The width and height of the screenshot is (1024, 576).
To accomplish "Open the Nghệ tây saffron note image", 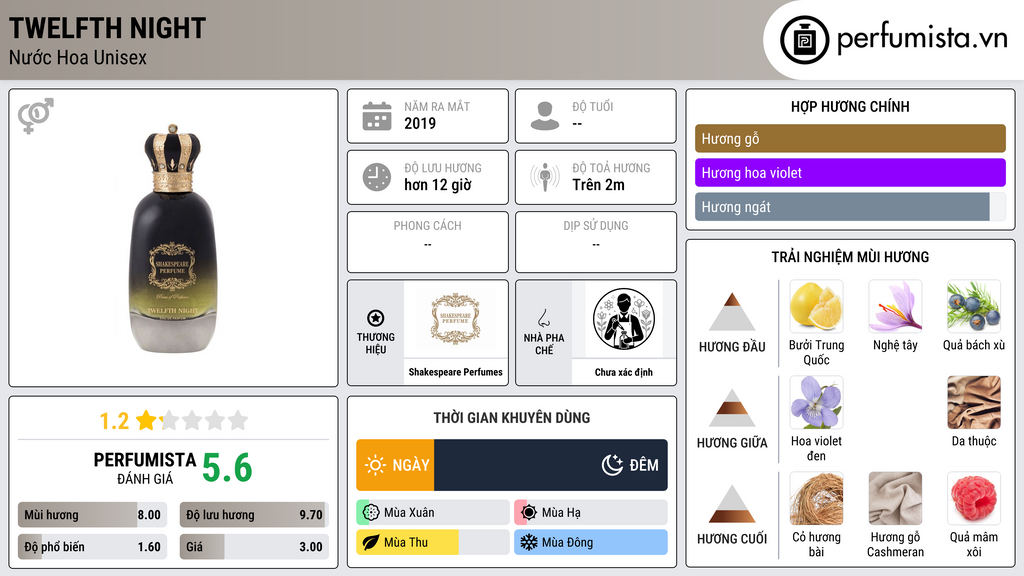I will 895,306.
